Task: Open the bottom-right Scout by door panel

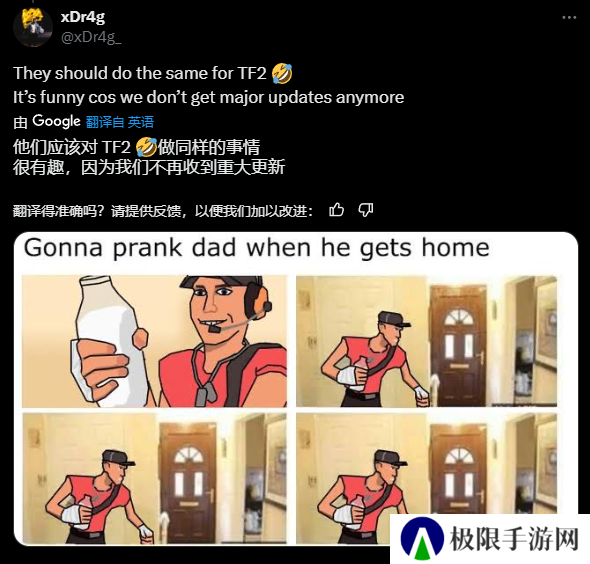Action: click(x=426, y=478)
